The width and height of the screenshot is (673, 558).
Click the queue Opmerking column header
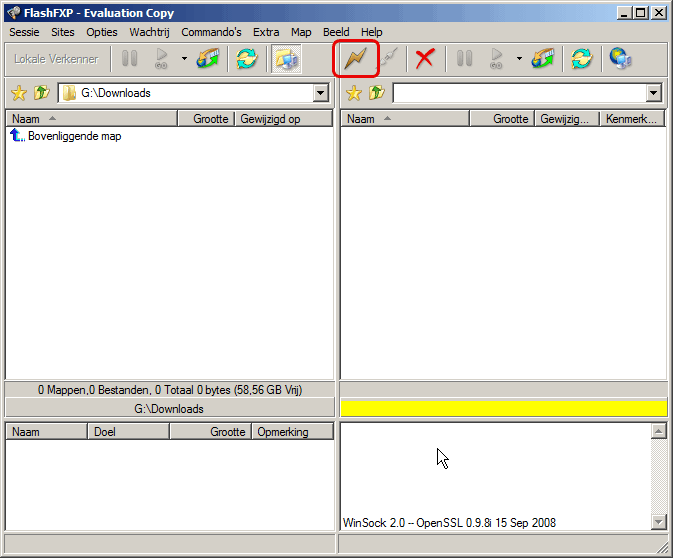pyautogui.click(x=292, y=431)
